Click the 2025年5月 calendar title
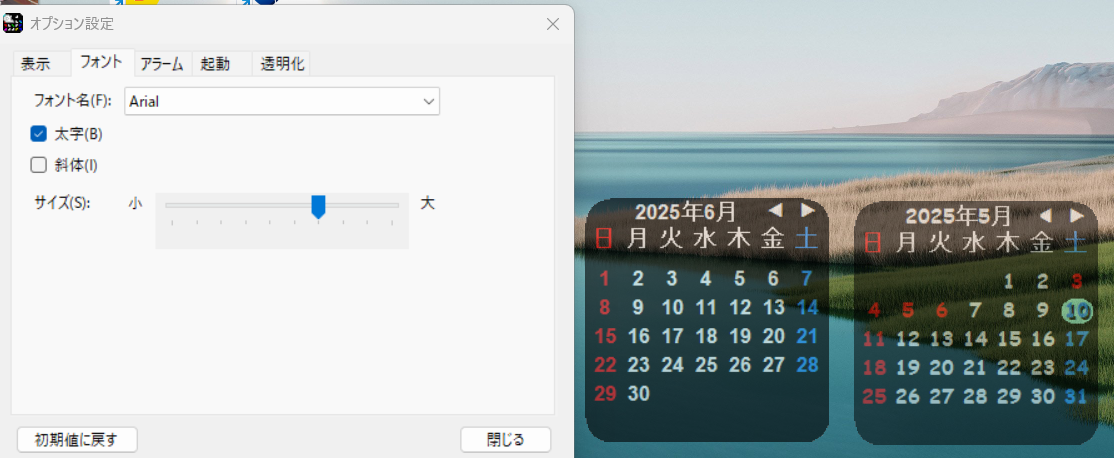Viewport: 1114px width, 458px height. (x=958, y=215)
